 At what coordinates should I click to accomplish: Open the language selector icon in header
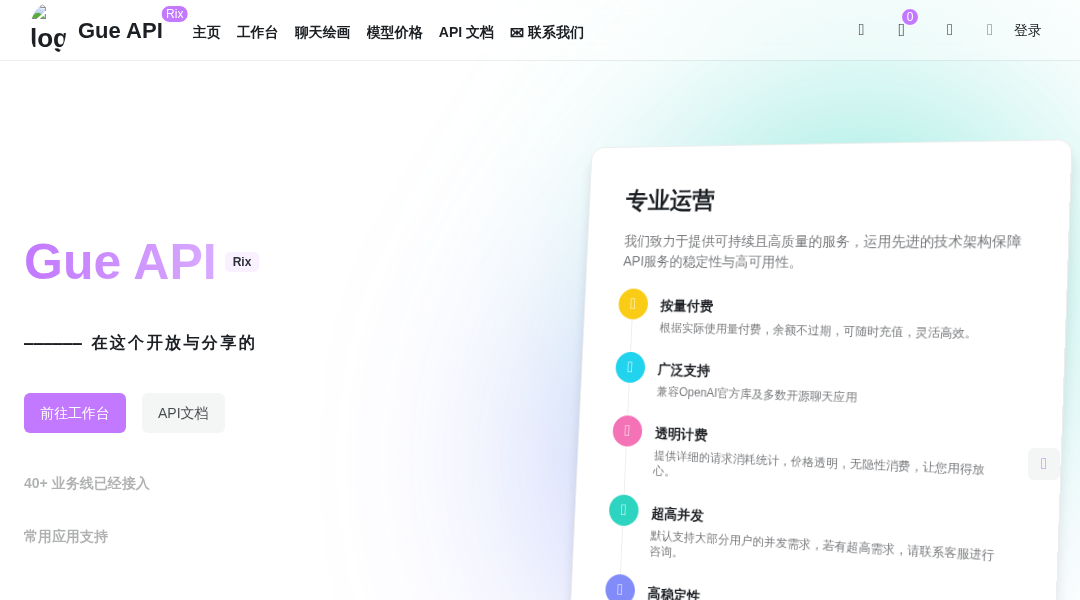(x=949, y=30)
